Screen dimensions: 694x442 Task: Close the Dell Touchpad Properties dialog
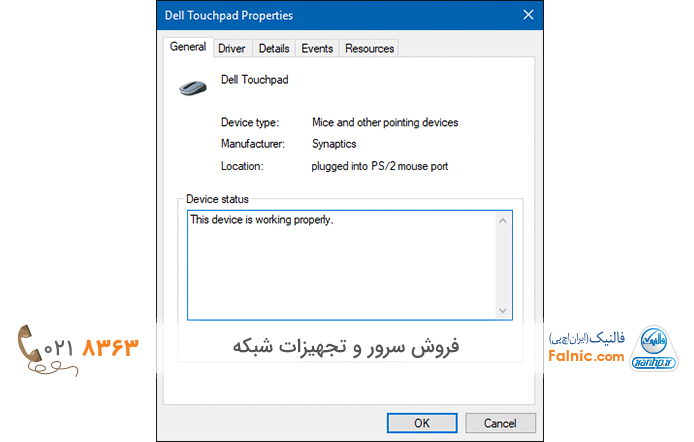point(528,15)
